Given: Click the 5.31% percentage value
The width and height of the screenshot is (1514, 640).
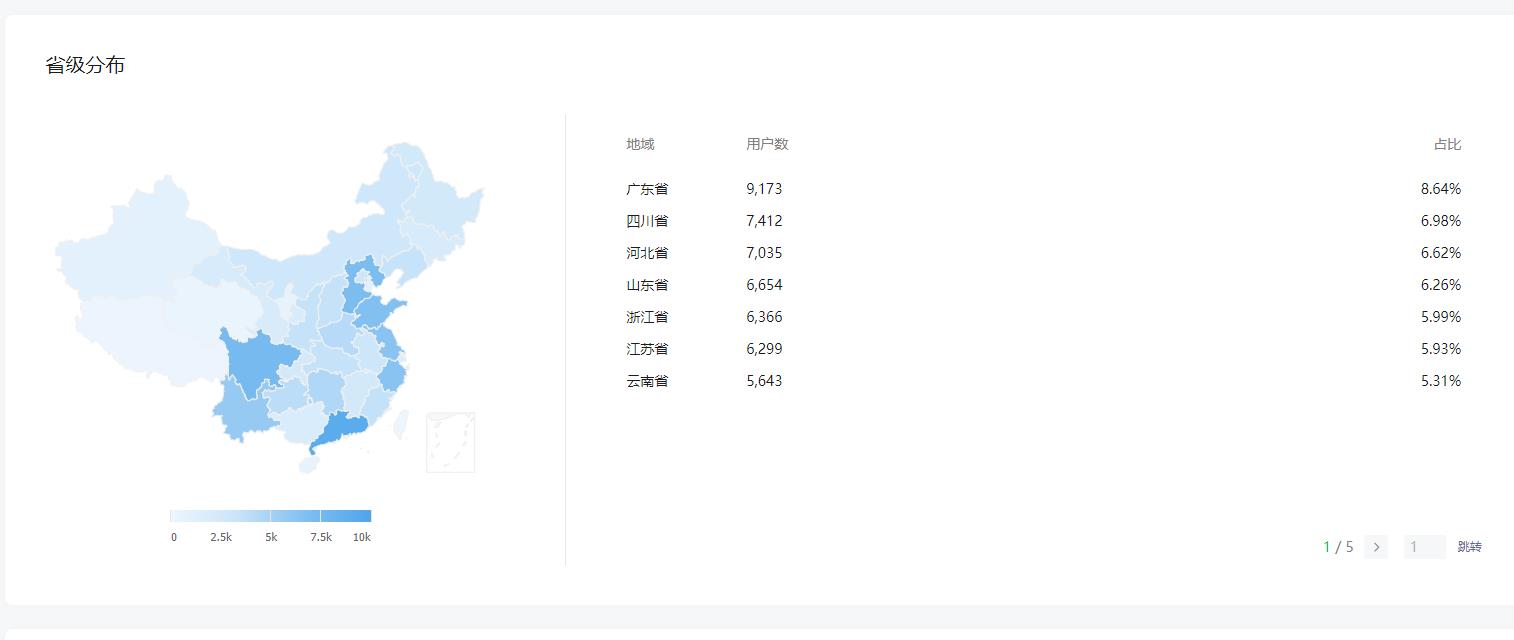Looking at the screenshot, I should click(1441, 381).
